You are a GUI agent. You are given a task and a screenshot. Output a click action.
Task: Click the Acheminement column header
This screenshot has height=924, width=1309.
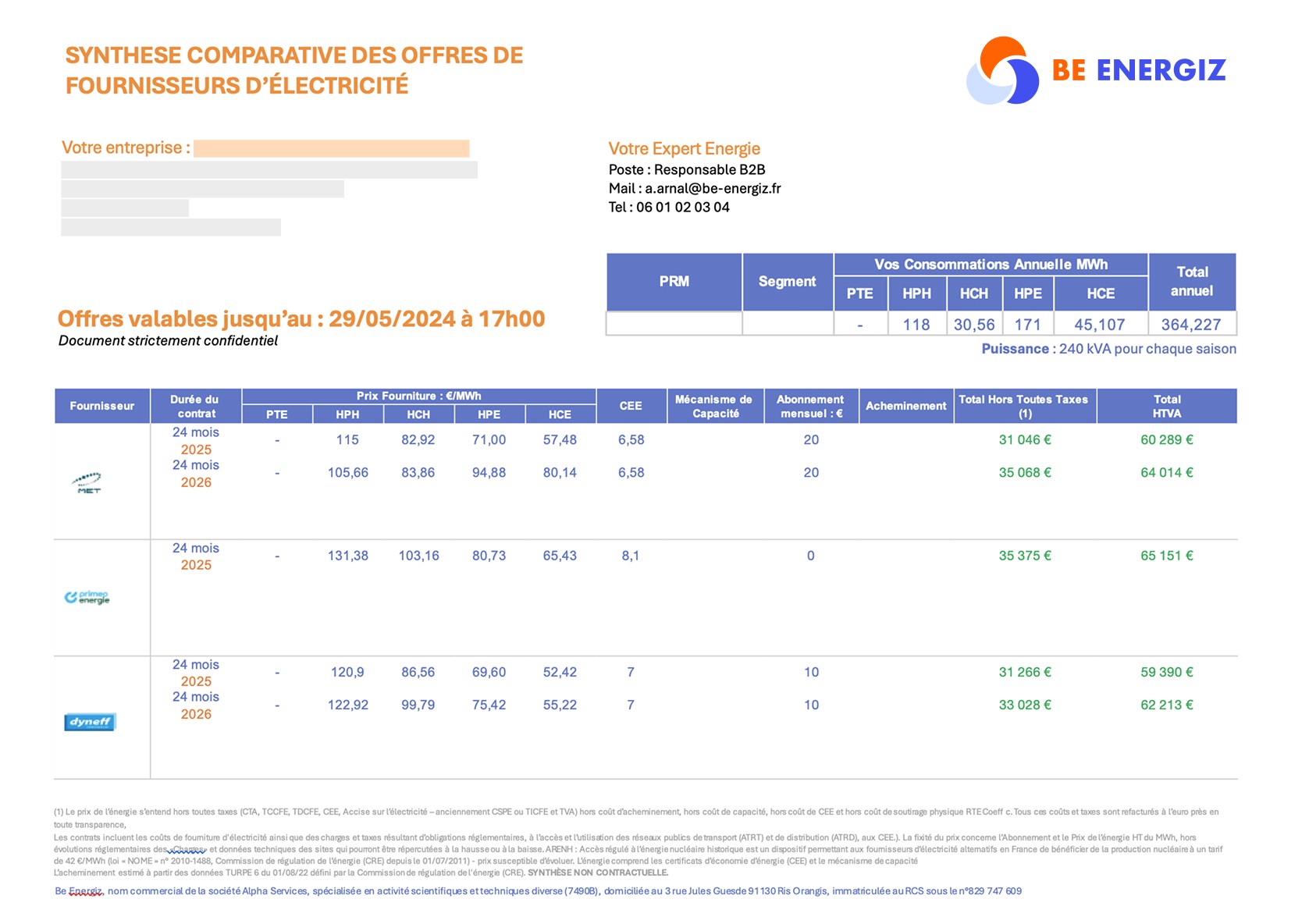point(905,406)
